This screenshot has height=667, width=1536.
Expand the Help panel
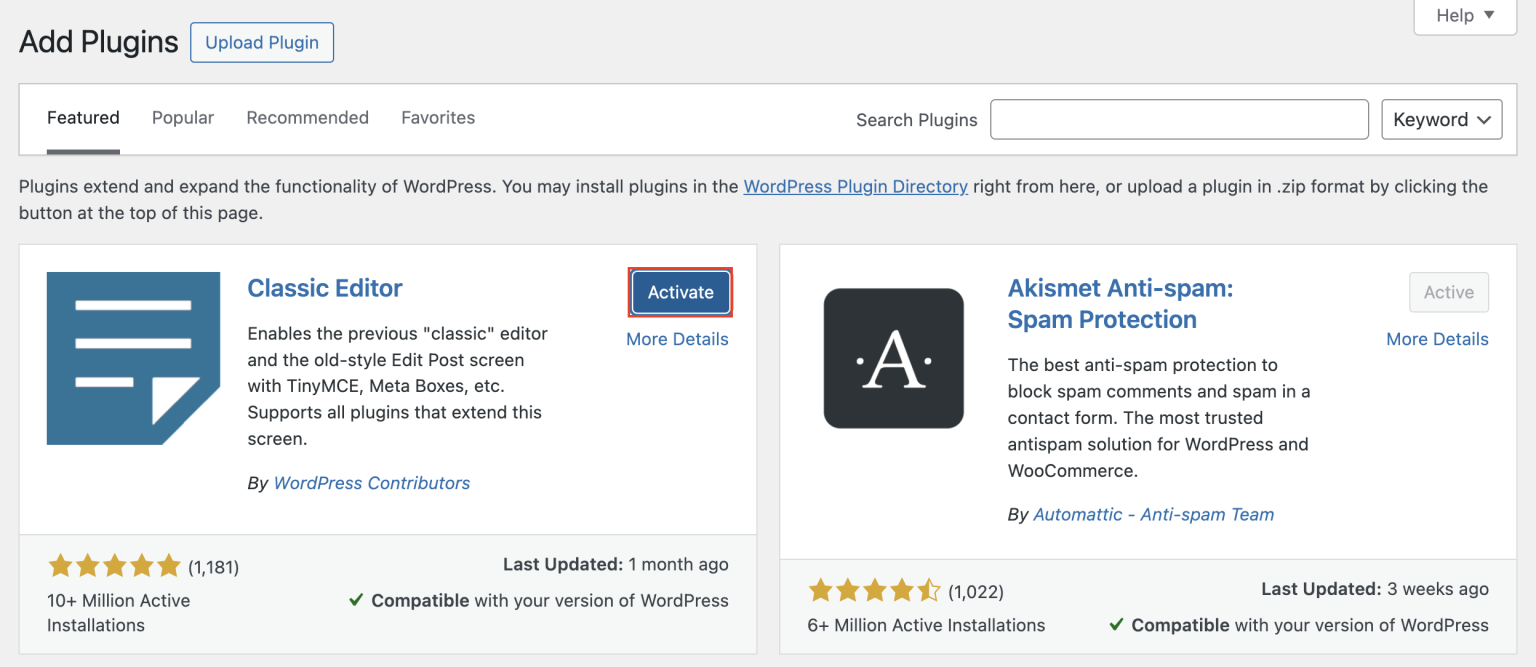(x=1463, y=16)
